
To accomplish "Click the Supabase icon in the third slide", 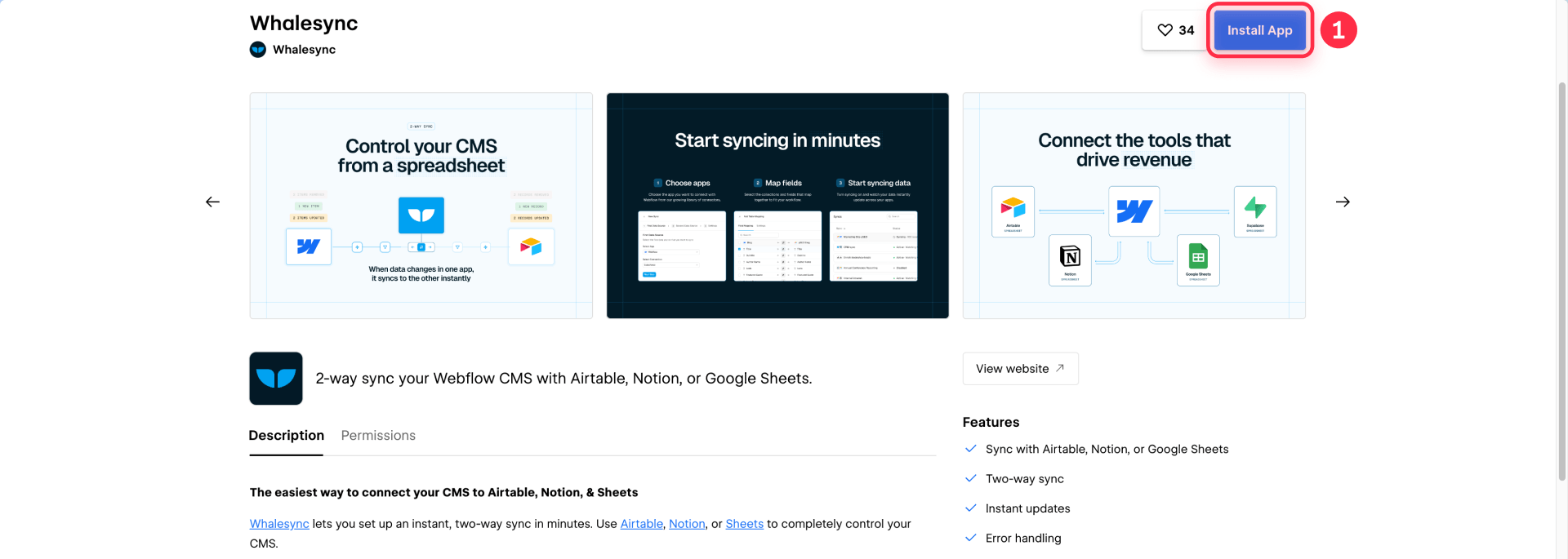I will [x=1255, y=211].
